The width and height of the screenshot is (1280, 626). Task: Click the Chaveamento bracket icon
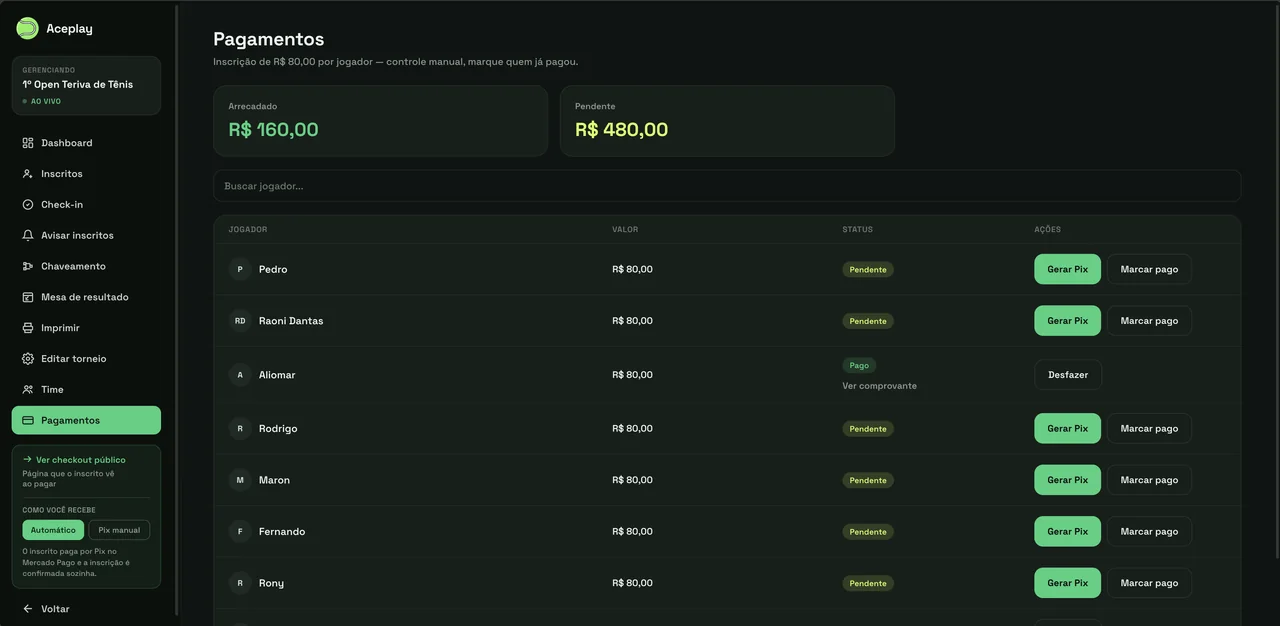pos(28,267)
